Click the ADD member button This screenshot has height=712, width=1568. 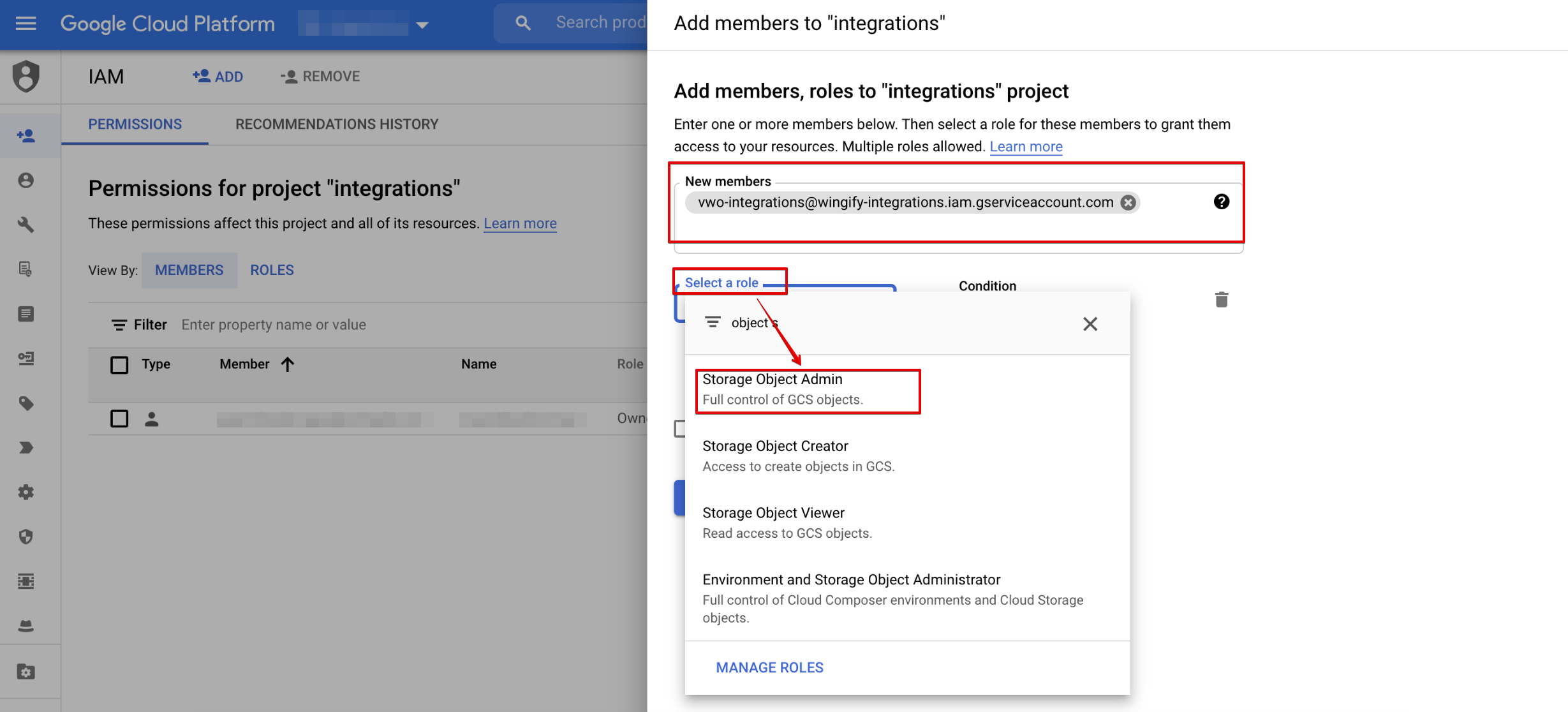(x=218, y=77)
